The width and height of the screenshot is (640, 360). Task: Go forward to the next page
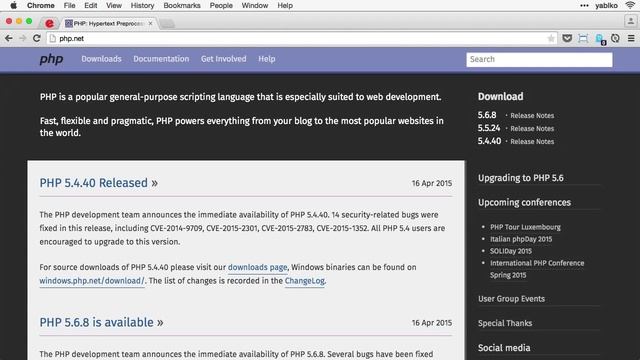[x=22, y=38]
